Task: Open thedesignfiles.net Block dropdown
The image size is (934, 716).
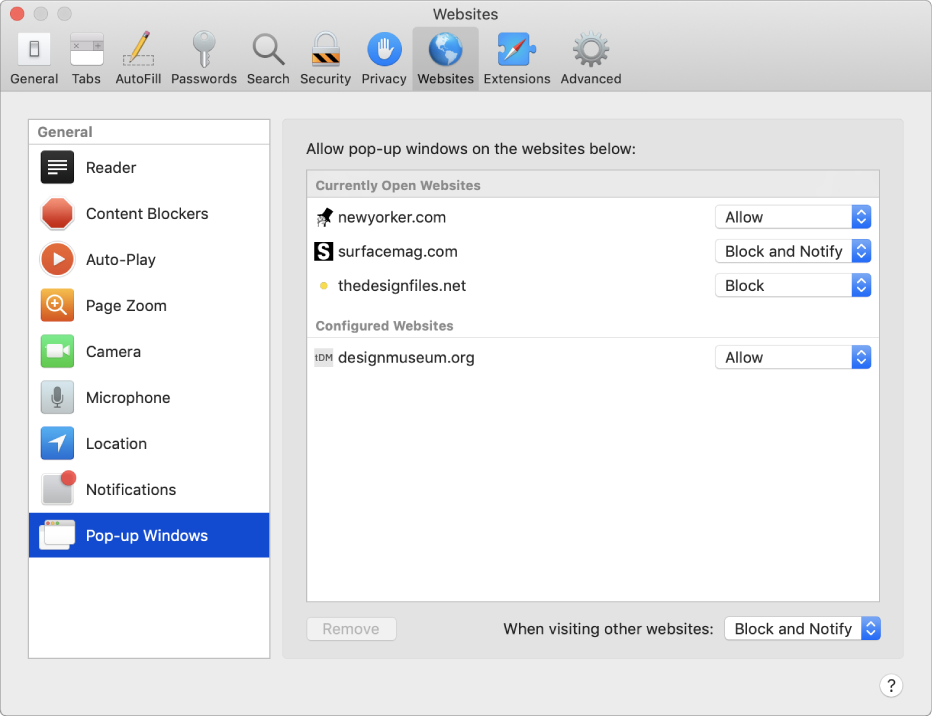Action: click(x=793, y=285)
